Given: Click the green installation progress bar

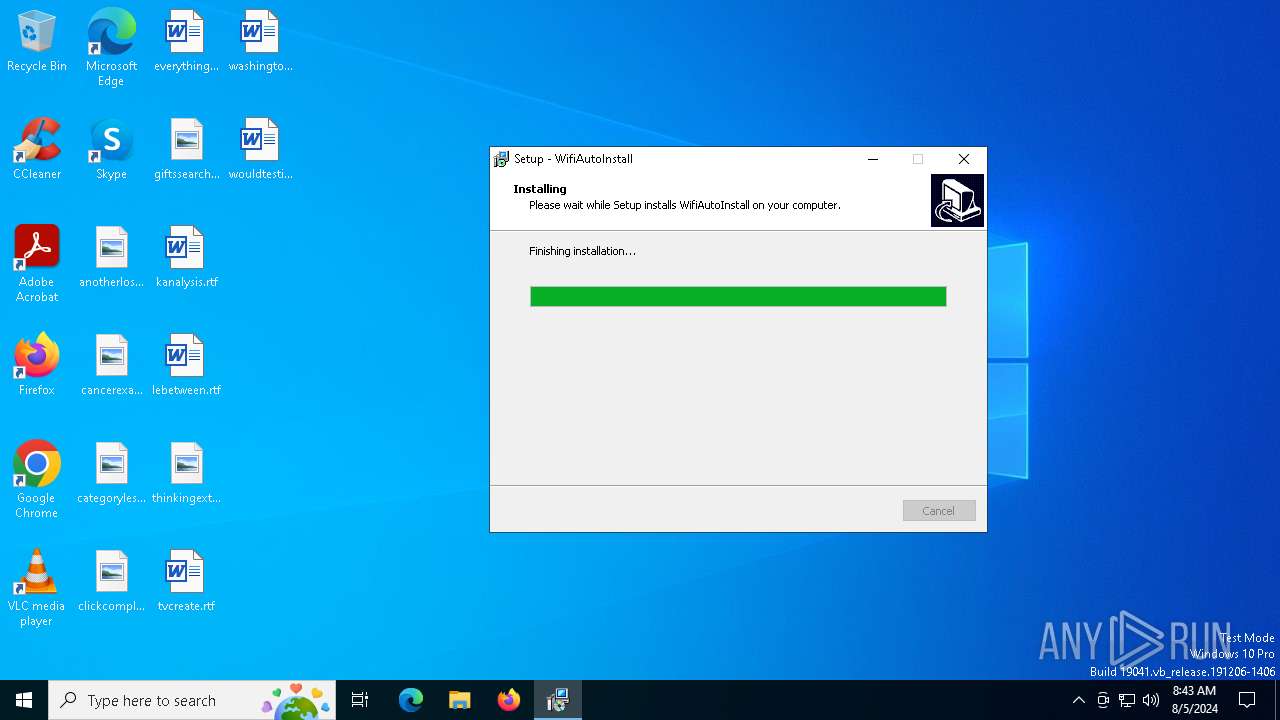Looking at the screenshot, I should 738,296.
